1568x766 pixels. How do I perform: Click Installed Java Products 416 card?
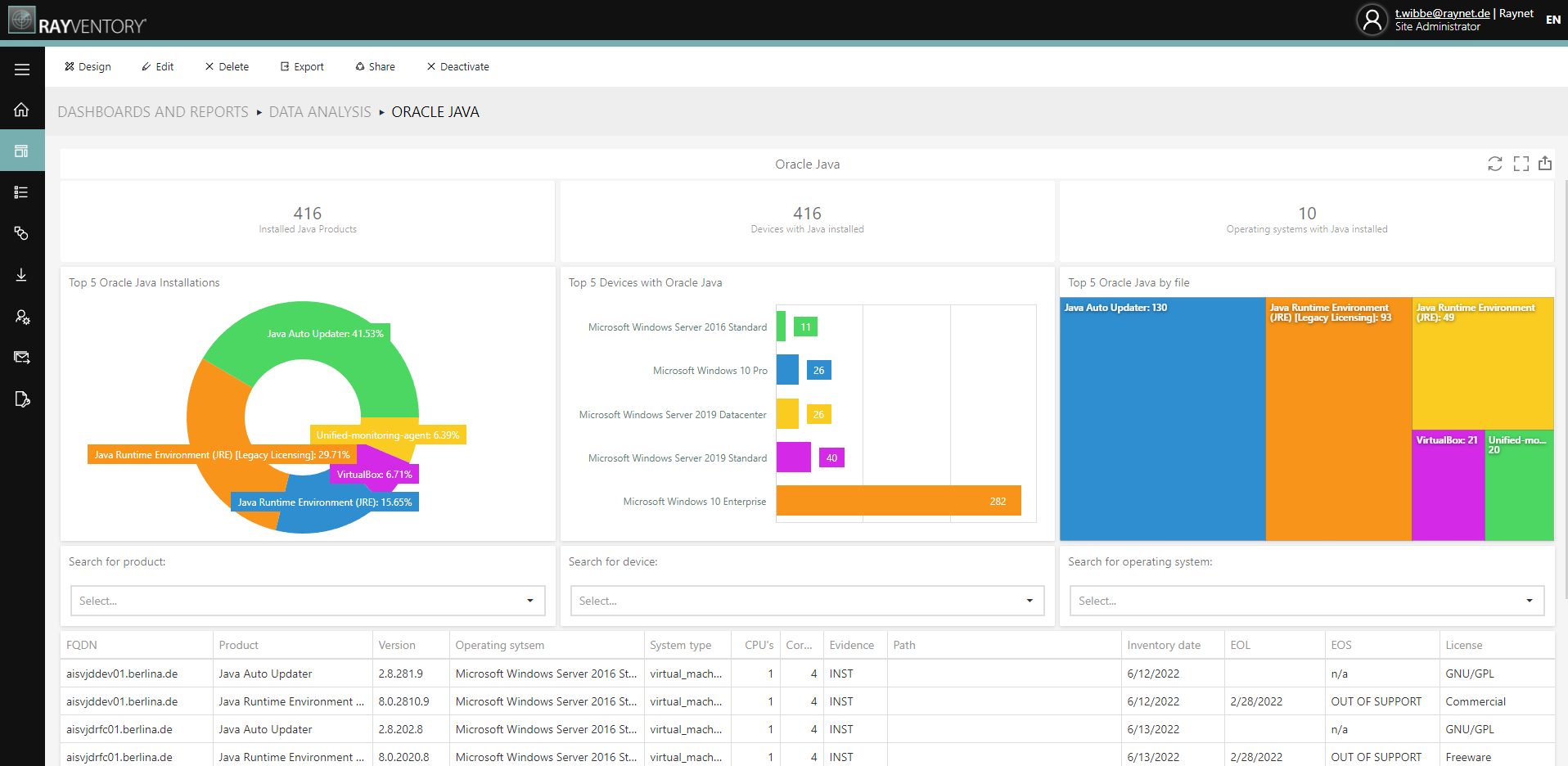tap(308, 221)
